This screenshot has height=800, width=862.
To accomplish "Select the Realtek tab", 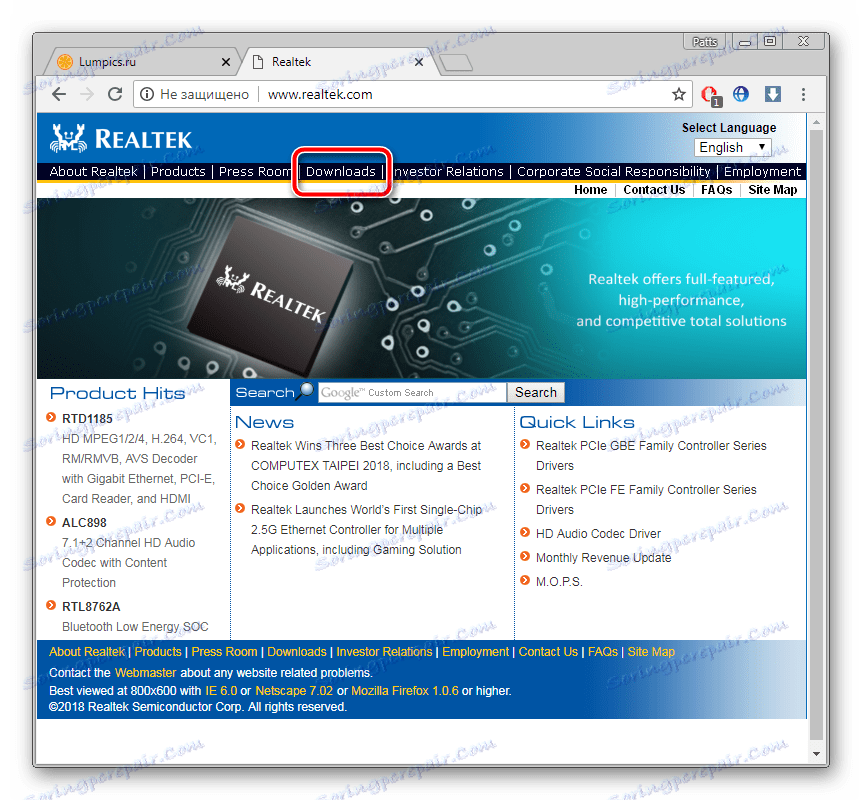I will click(336, 62).
